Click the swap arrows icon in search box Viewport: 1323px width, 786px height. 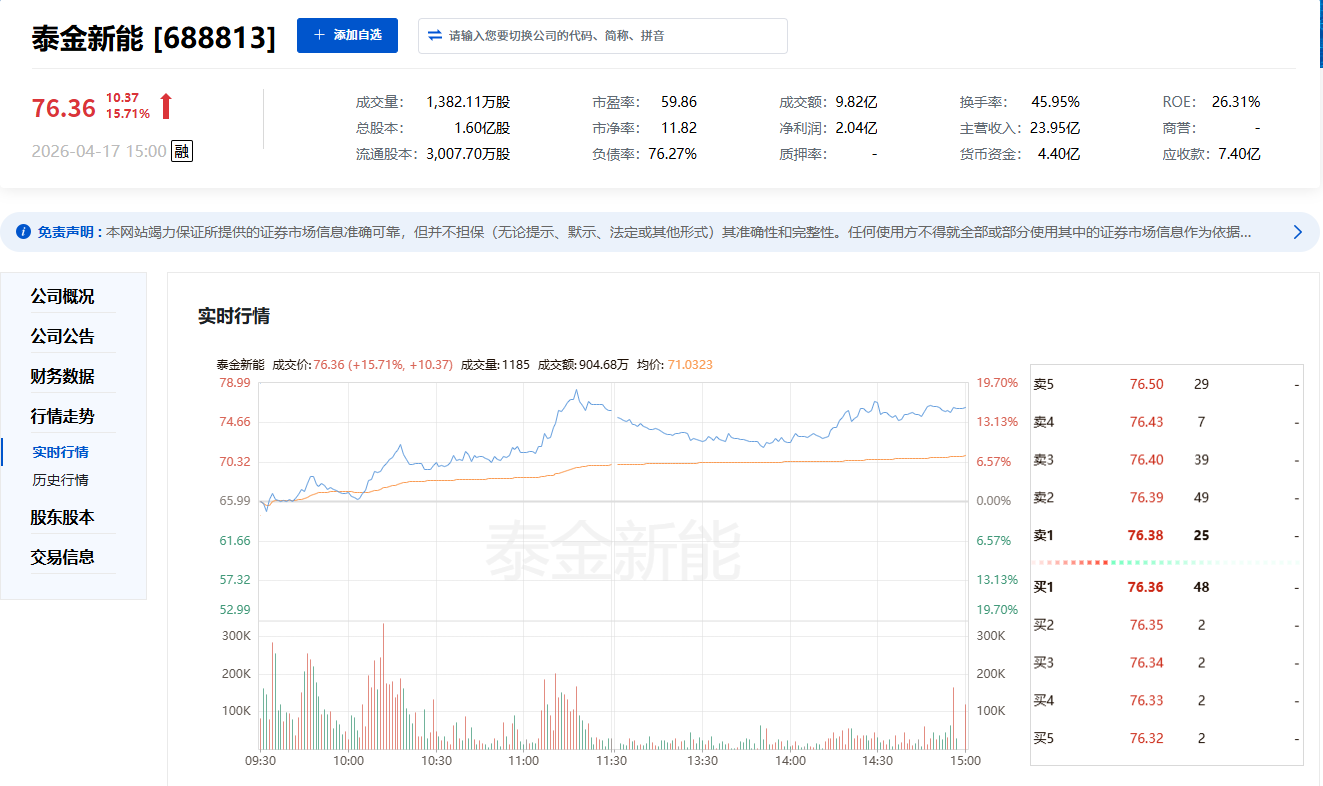click(x=435, y=35)
